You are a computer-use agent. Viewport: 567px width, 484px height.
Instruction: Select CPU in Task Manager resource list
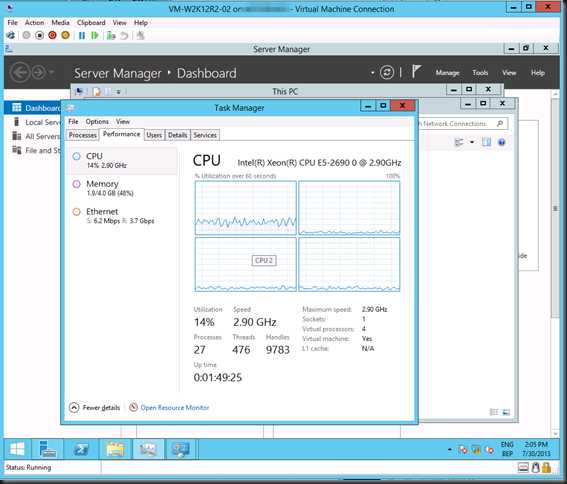click(122, 161)
